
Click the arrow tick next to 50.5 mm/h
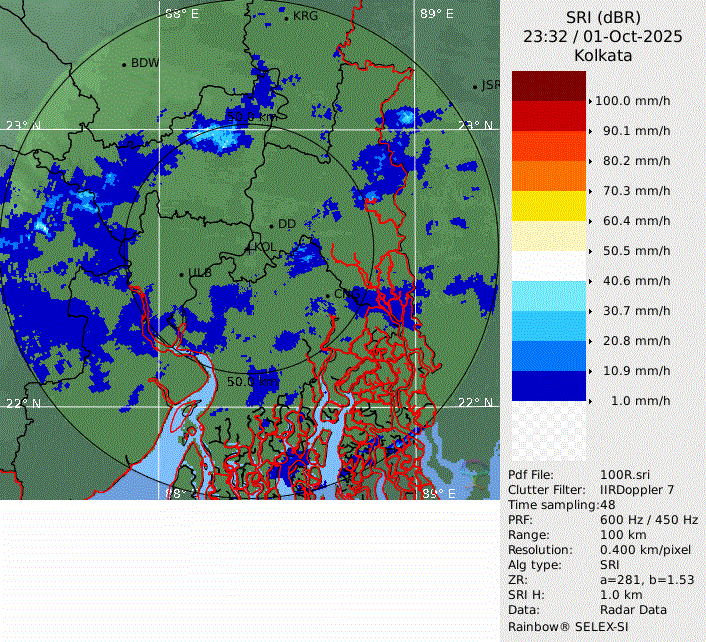[591, 251]
